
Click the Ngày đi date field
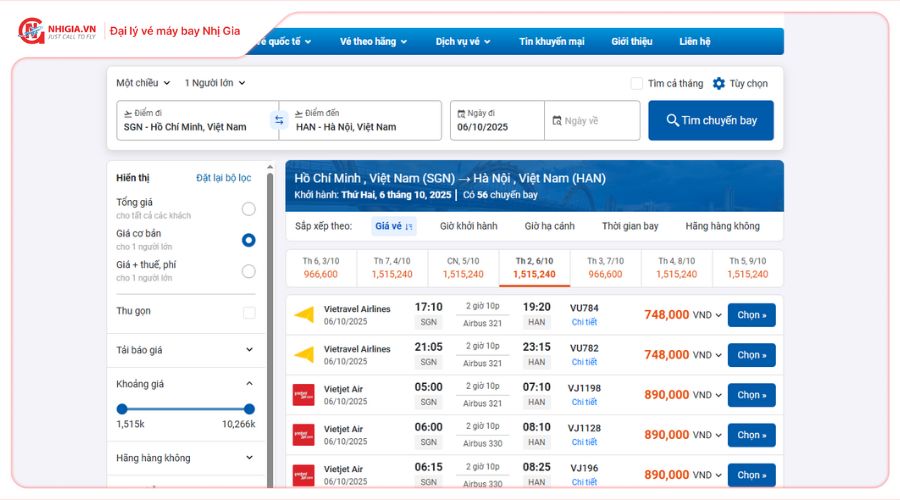(x=497, y=121)
